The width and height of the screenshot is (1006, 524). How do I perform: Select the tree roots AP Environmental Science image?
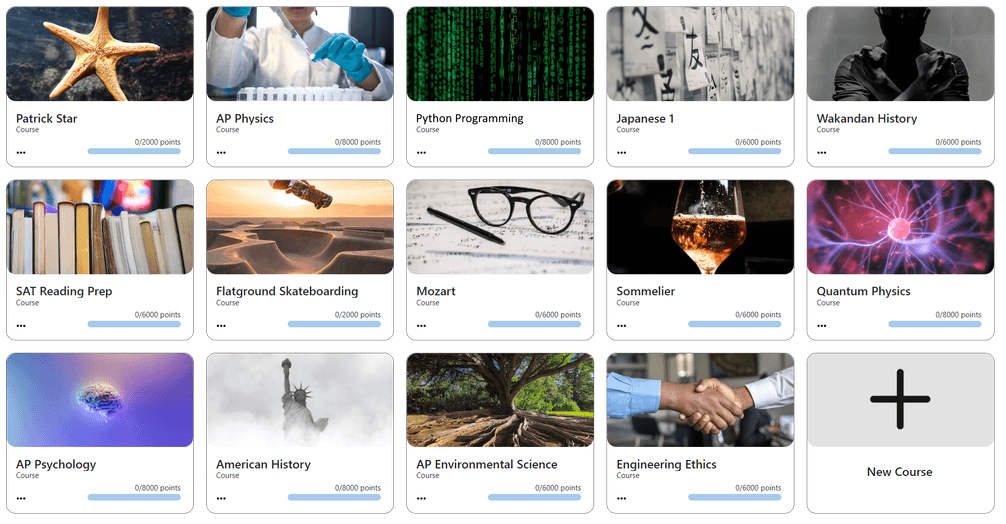point(500,400)
